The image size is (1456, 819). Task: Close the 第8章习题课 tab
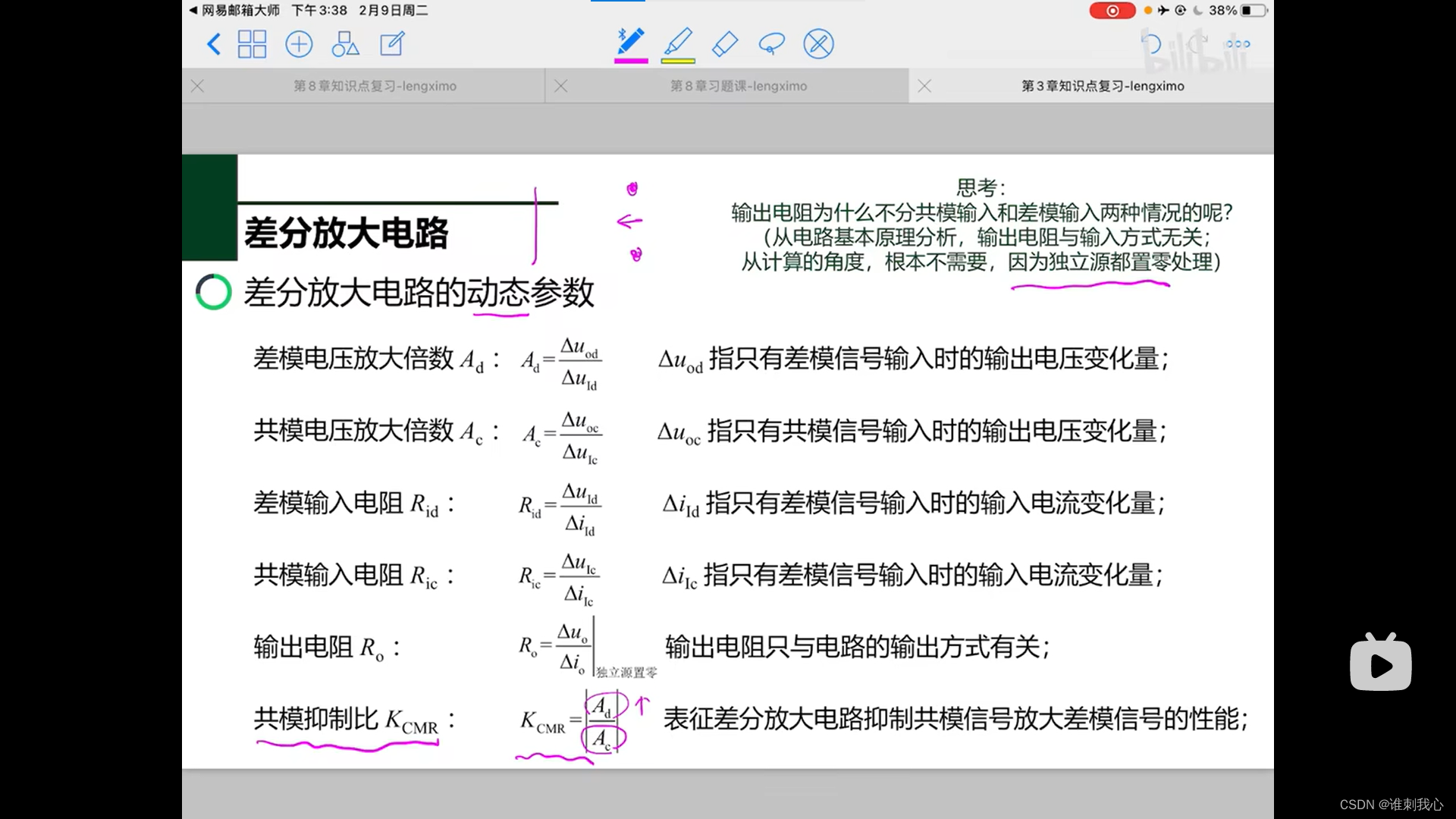[561, 86]
